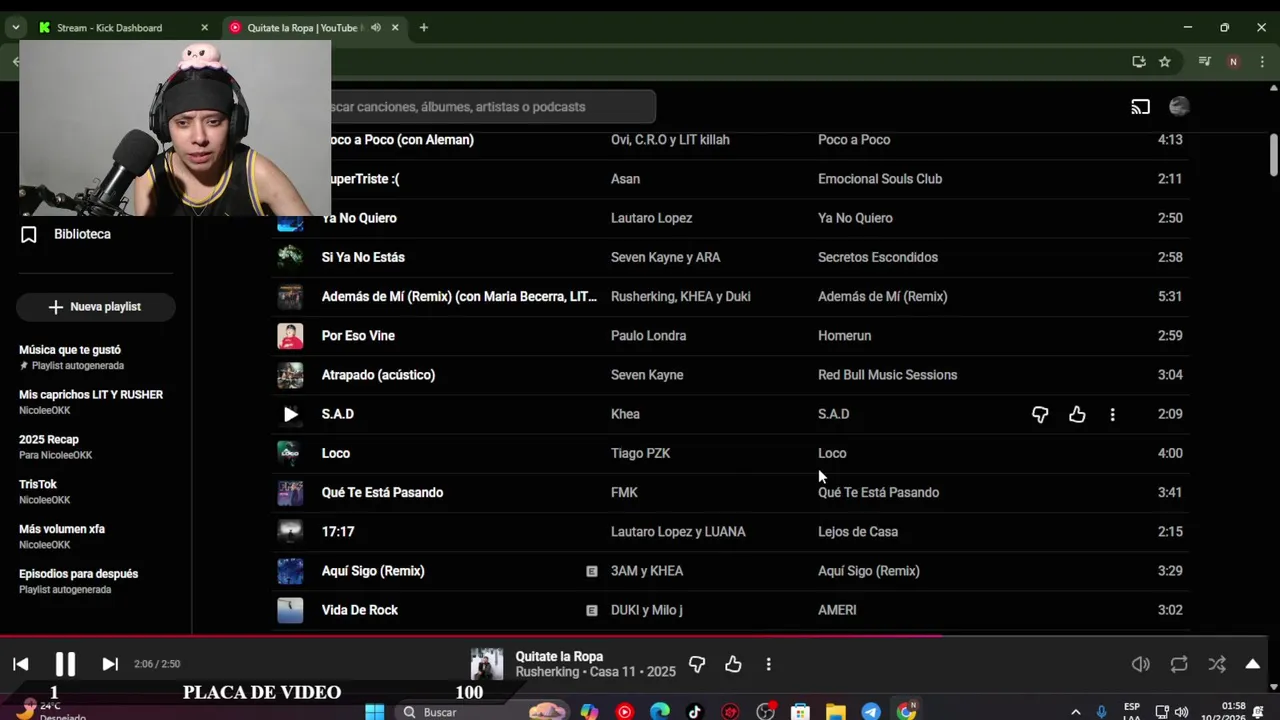Screen dimensions: 1280x720
Task: Like the S.A.D song row
Action: 1077,414
